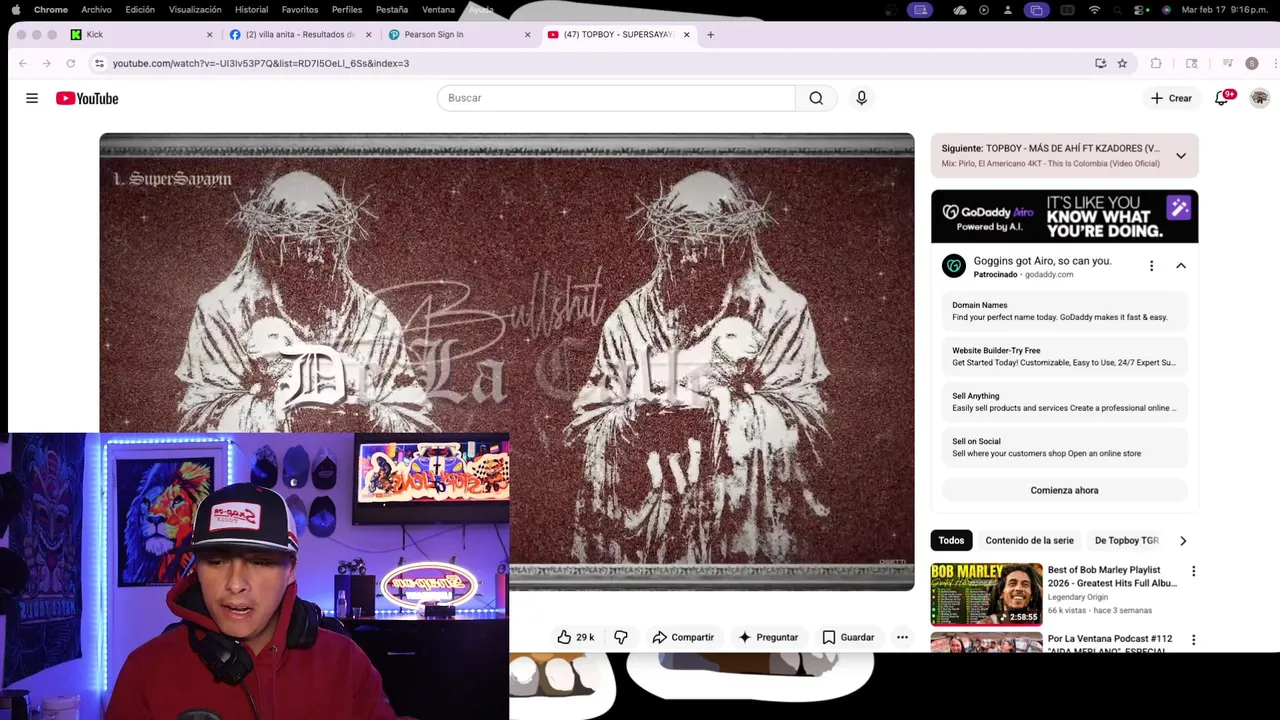Open Wi-Fi status in macOS menu bar
This screenshot has height=720, width=1280.
tap(1094, 10)
